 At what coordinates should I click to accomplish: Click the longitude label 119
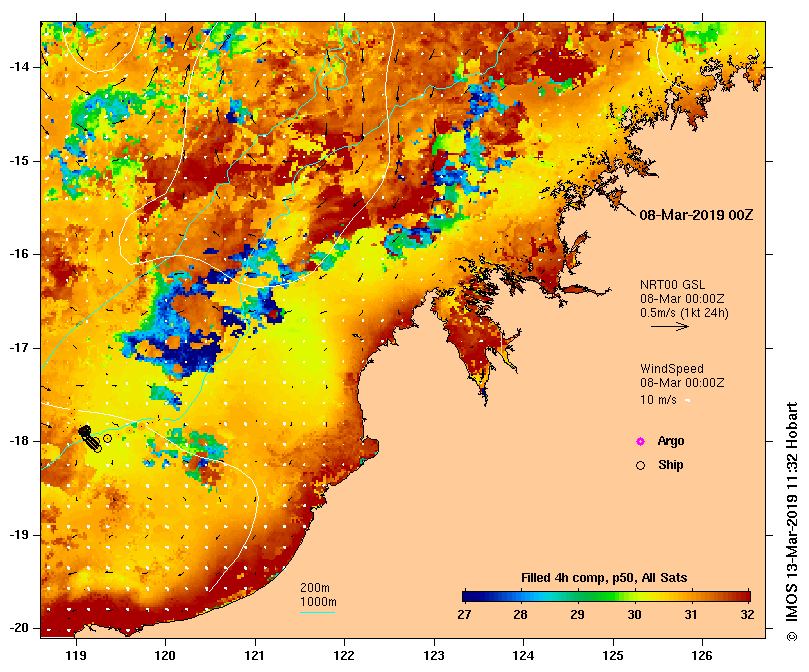tap(76, 656)
